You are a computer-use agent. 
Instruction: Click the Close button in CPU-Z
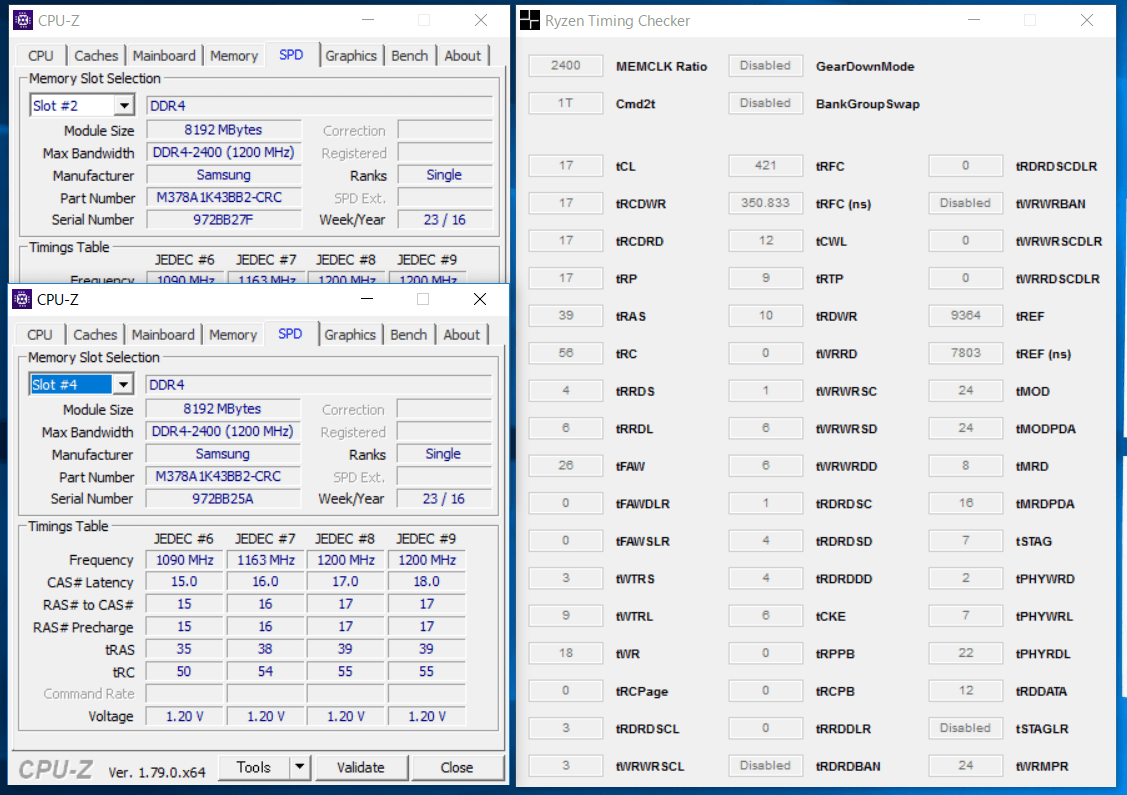[x=456, y=767]
